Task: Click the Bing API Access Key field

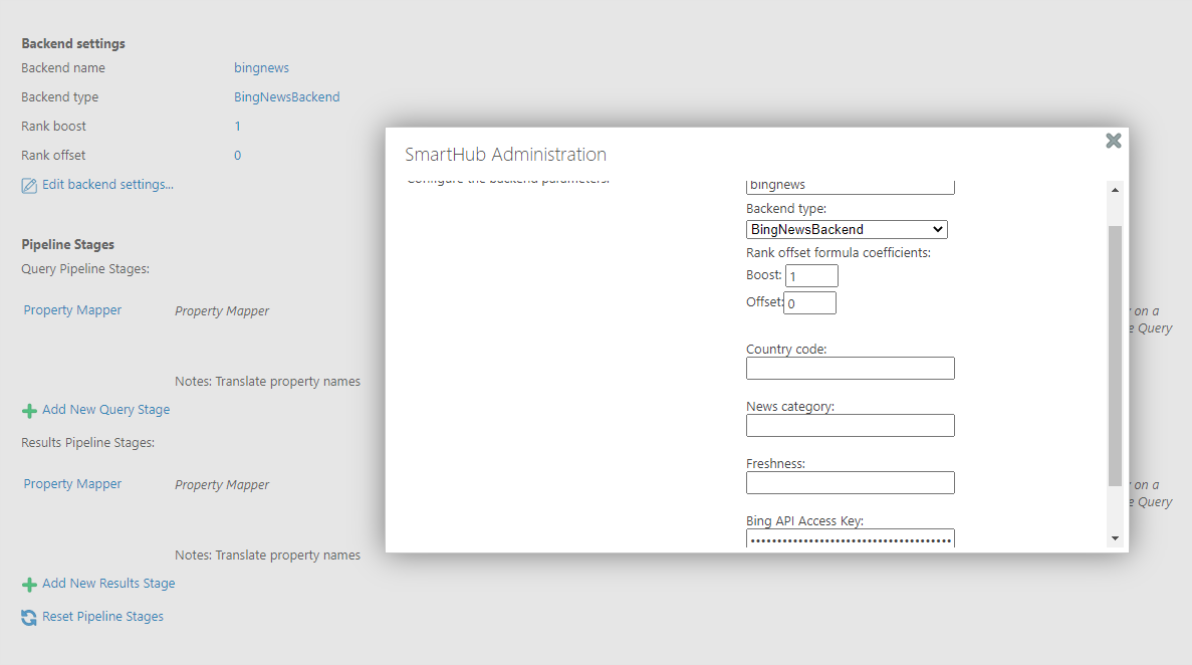Action: (x=850, y=539)
